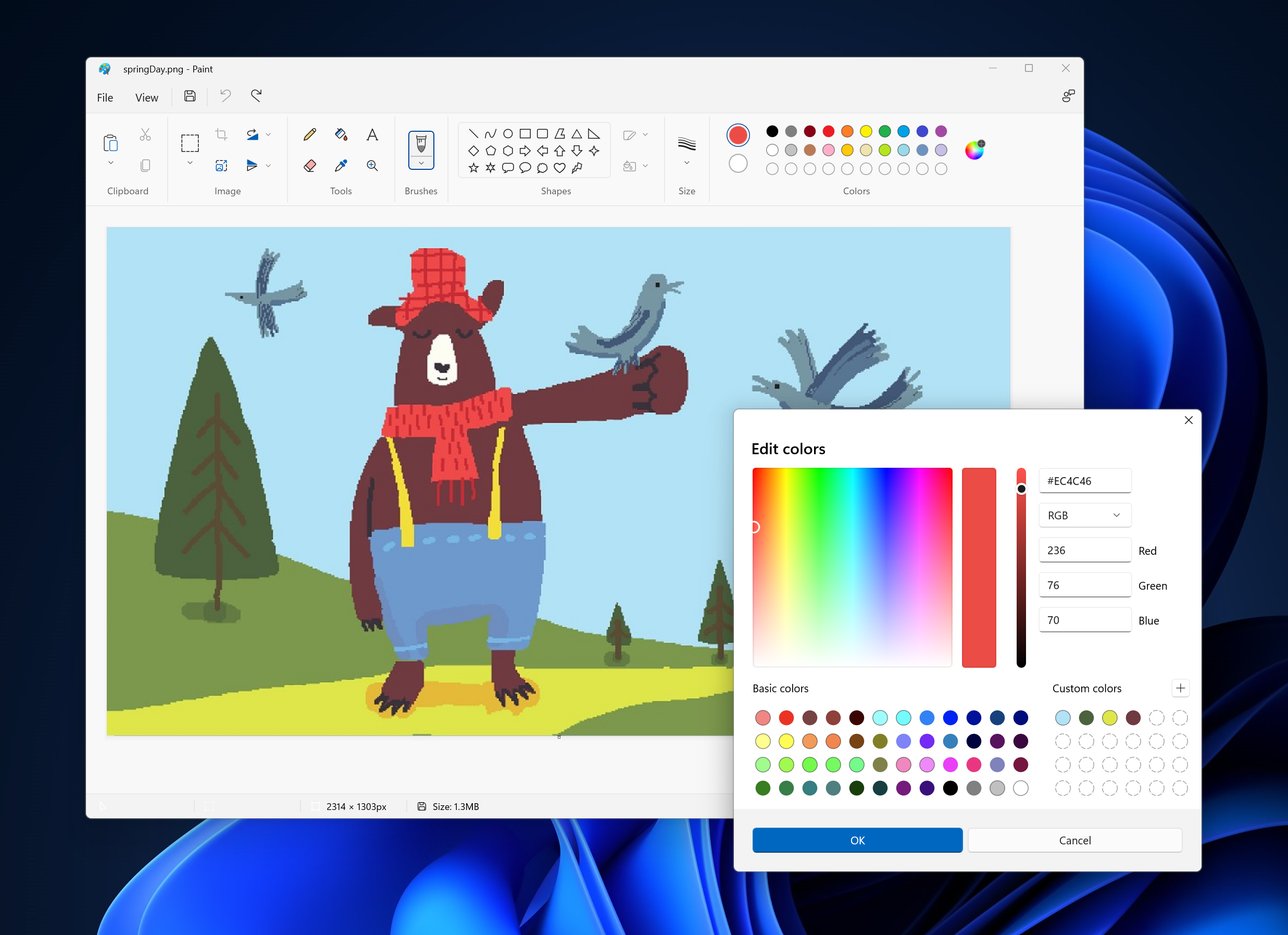Choose the Eraser tool
Image resolution: width=1288 pixels, height=935 pixels.
pos(309,165)
